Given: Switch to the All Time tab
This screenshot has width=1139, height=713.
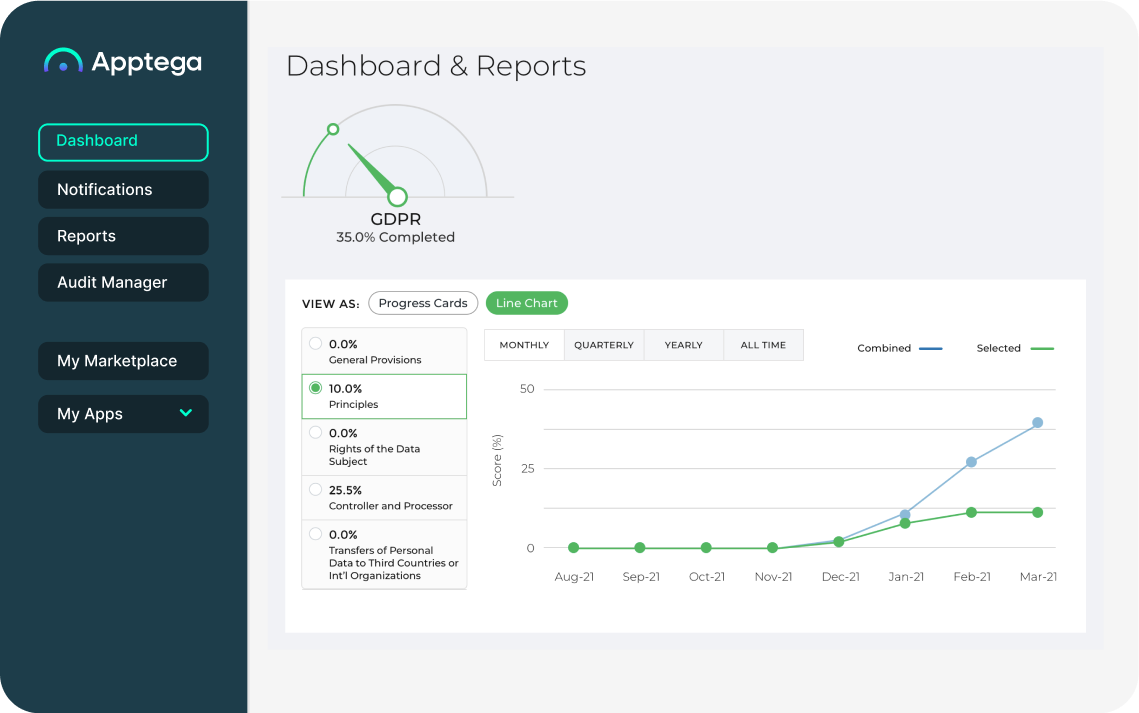Looking at the screenshot, I should pyautogui.click(x=763, y=344).
